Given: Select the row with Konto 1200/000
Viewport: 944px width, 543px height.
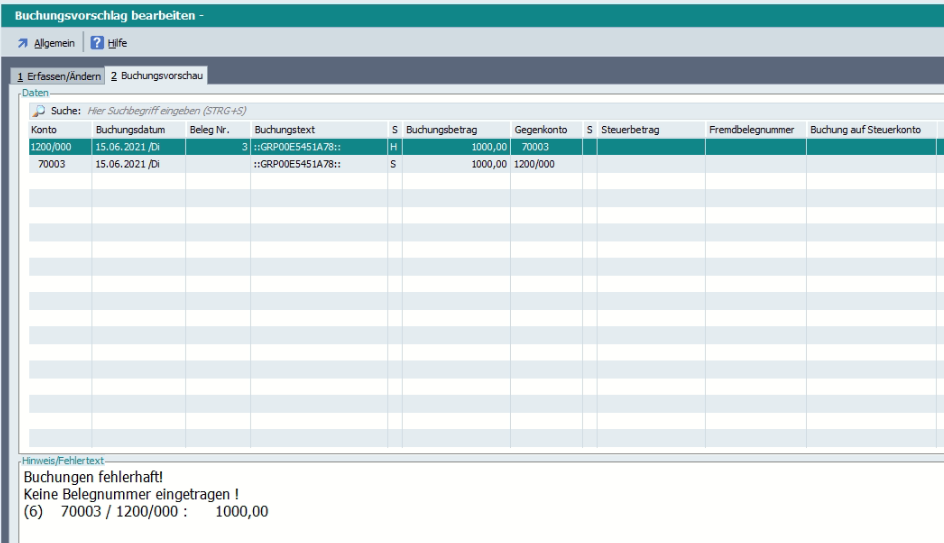Looking at the screenshot, I should coord(50,147).
